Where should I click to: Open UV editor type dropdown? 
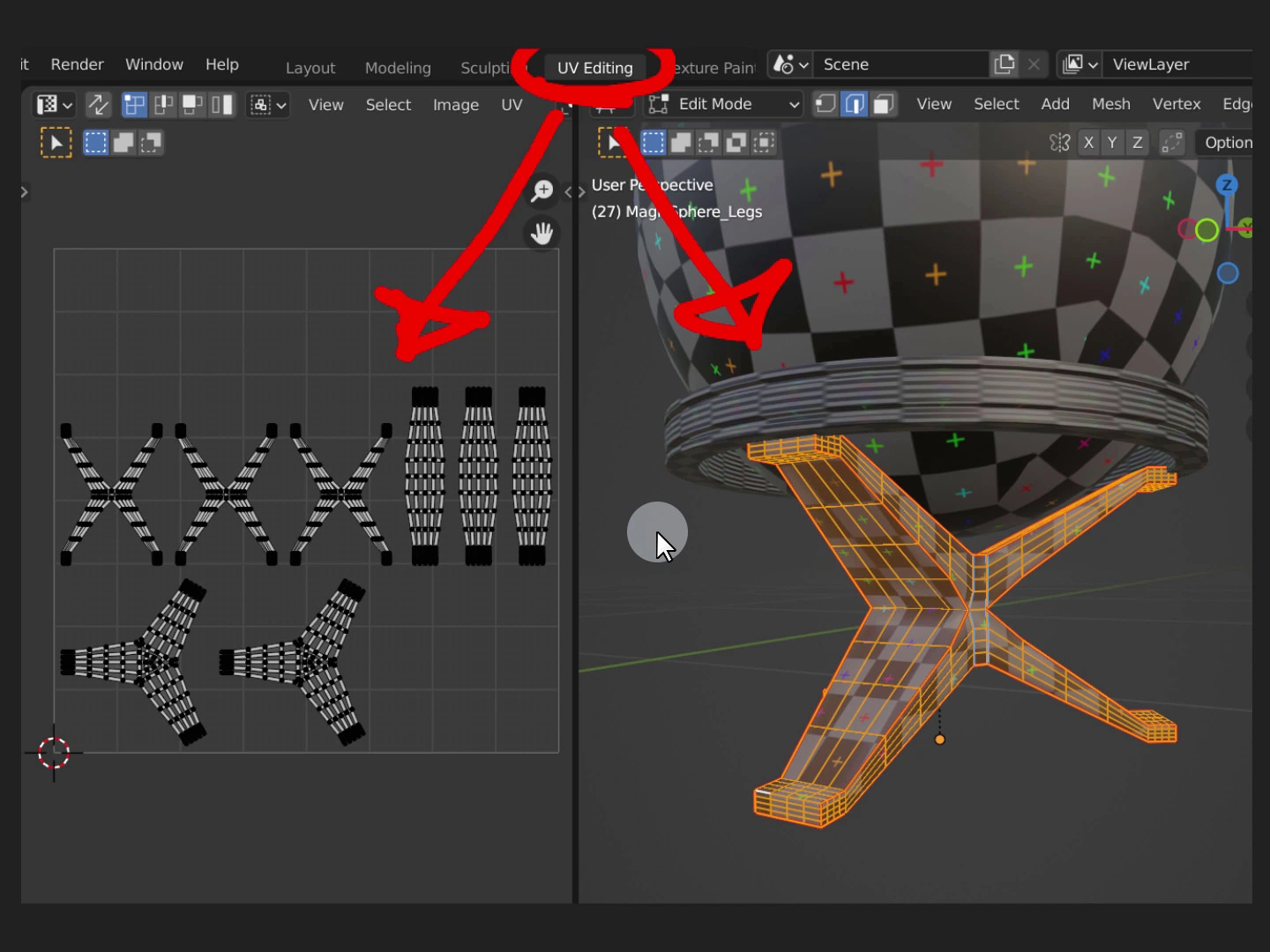(54, 105)
